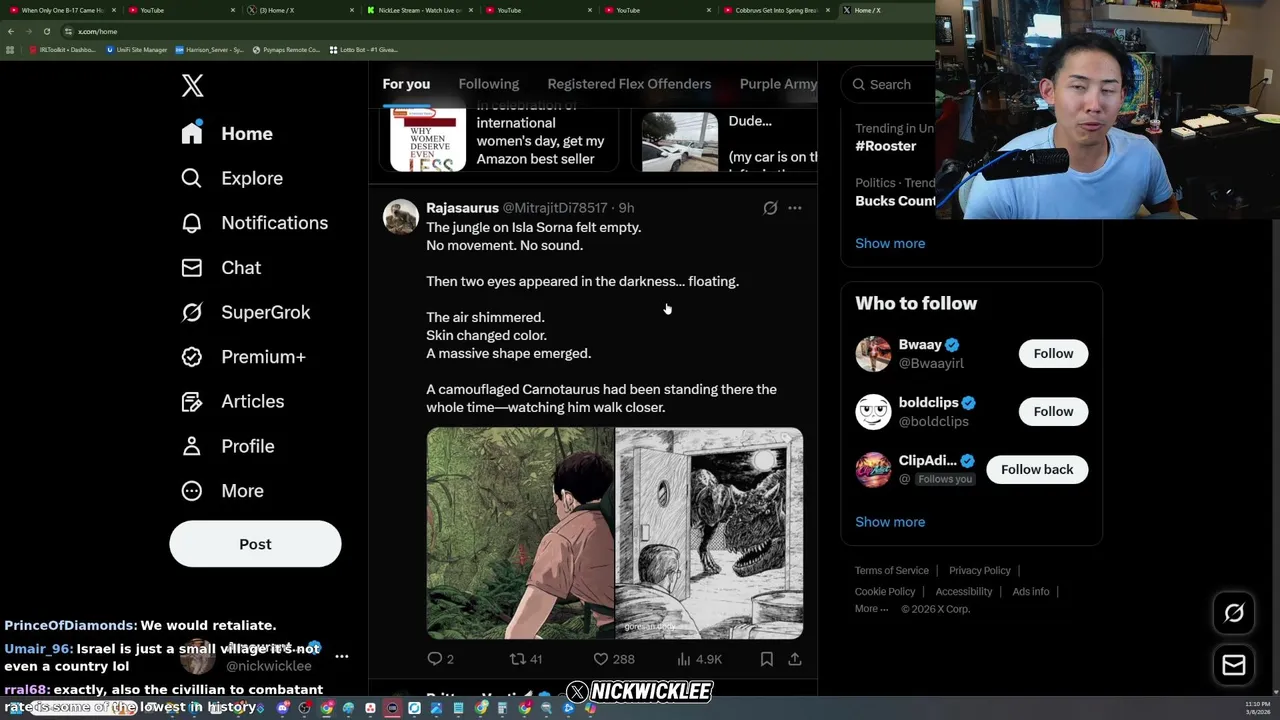Open Notifications in the sidebar
1280x720 pixels.
pyautogui.click(x=255, y=223)
